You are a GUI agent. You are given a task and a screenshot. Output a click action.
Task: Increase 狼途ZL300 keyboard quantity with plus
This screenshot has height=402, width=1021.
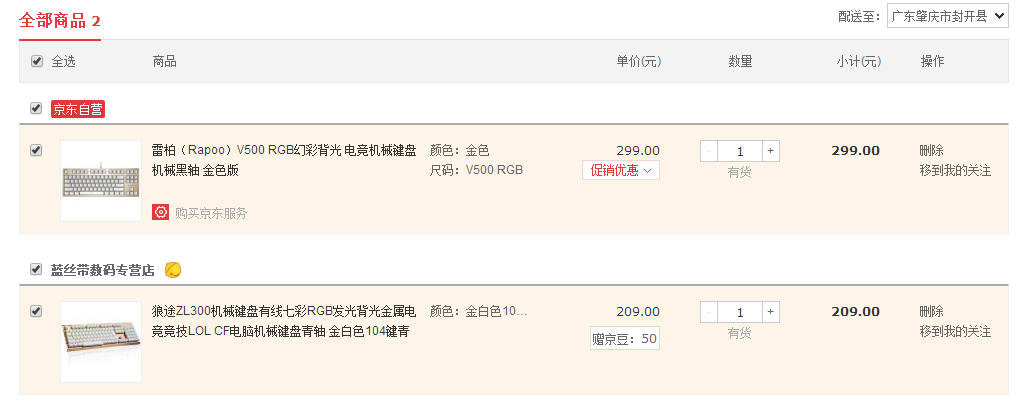[770, 312]
